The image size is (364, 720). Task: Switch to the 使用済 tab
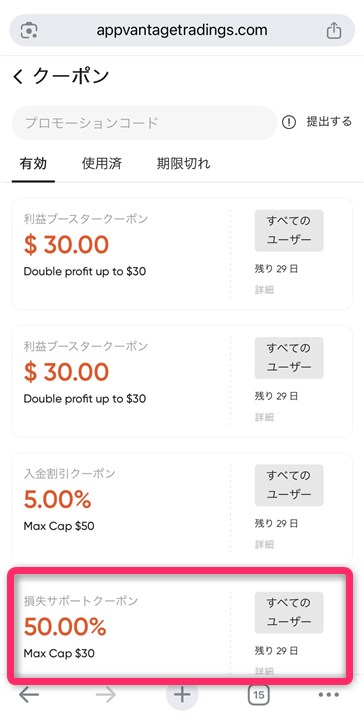click(102, 163)
